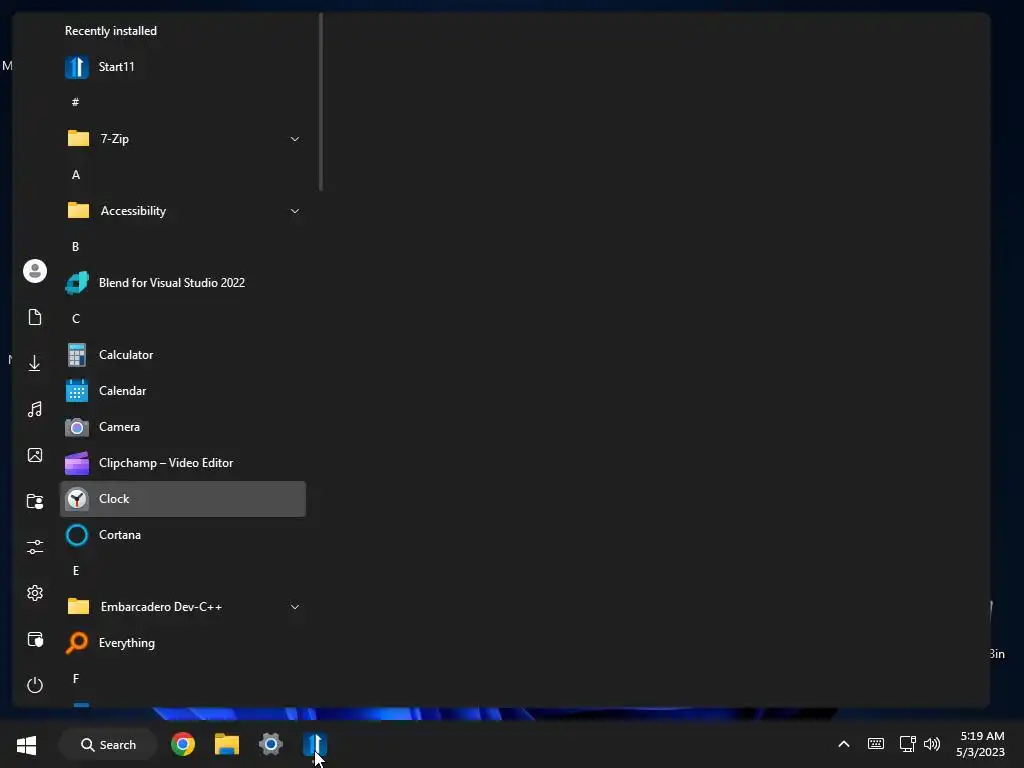Image resolution: width=1024 pixels, height=768 pixels.
Task: Click the B letter header
Action: click(x=76, y=247)
